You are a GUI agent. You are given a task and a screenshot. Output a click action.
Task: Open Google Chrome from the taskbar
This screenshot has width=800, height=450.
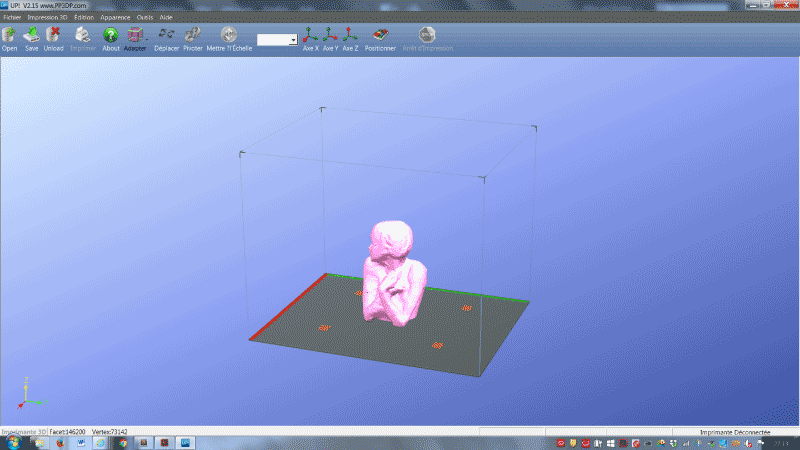(x=123, y=443)
